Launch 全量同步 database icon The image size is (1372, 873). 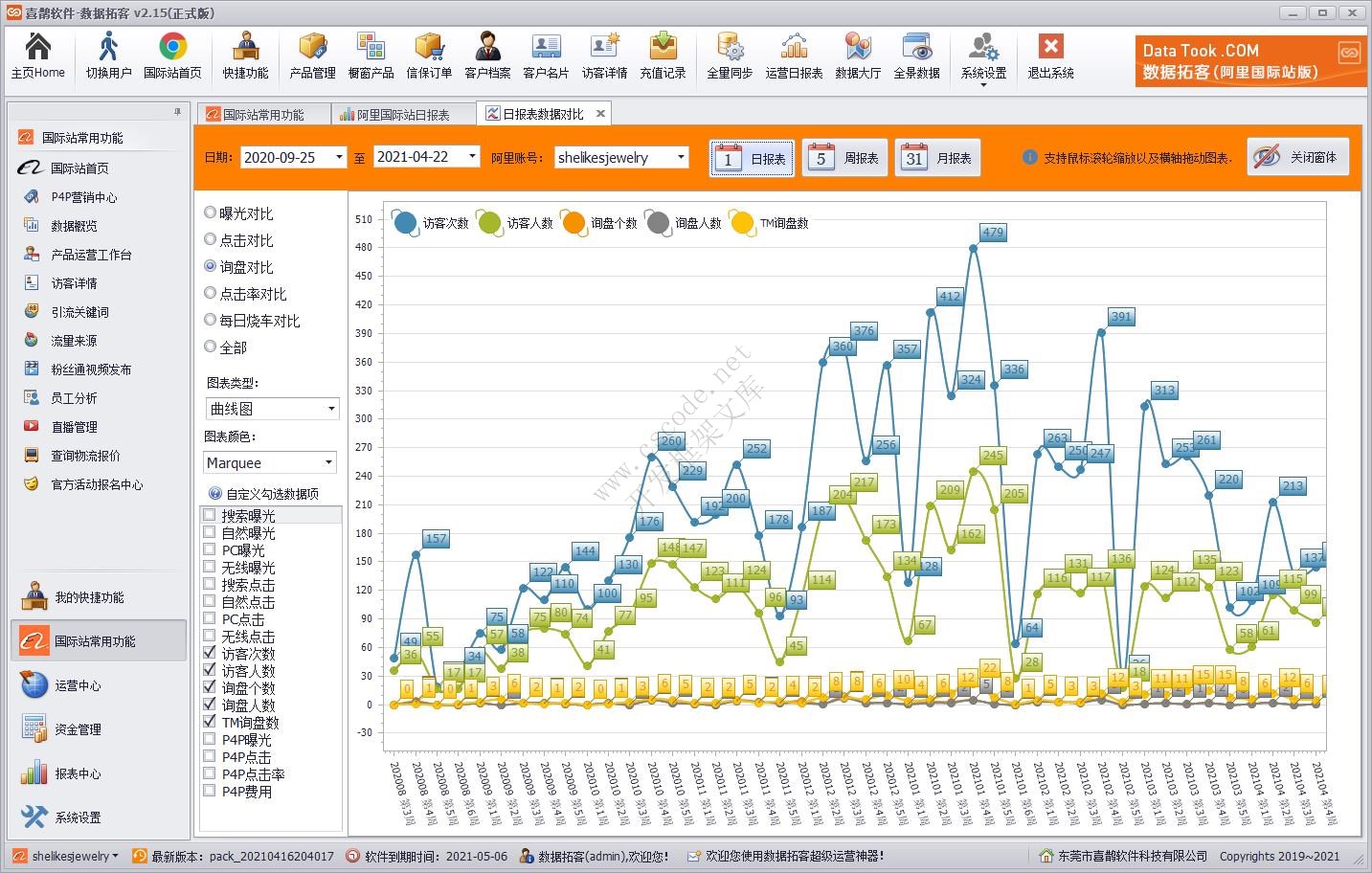[730, 55]
